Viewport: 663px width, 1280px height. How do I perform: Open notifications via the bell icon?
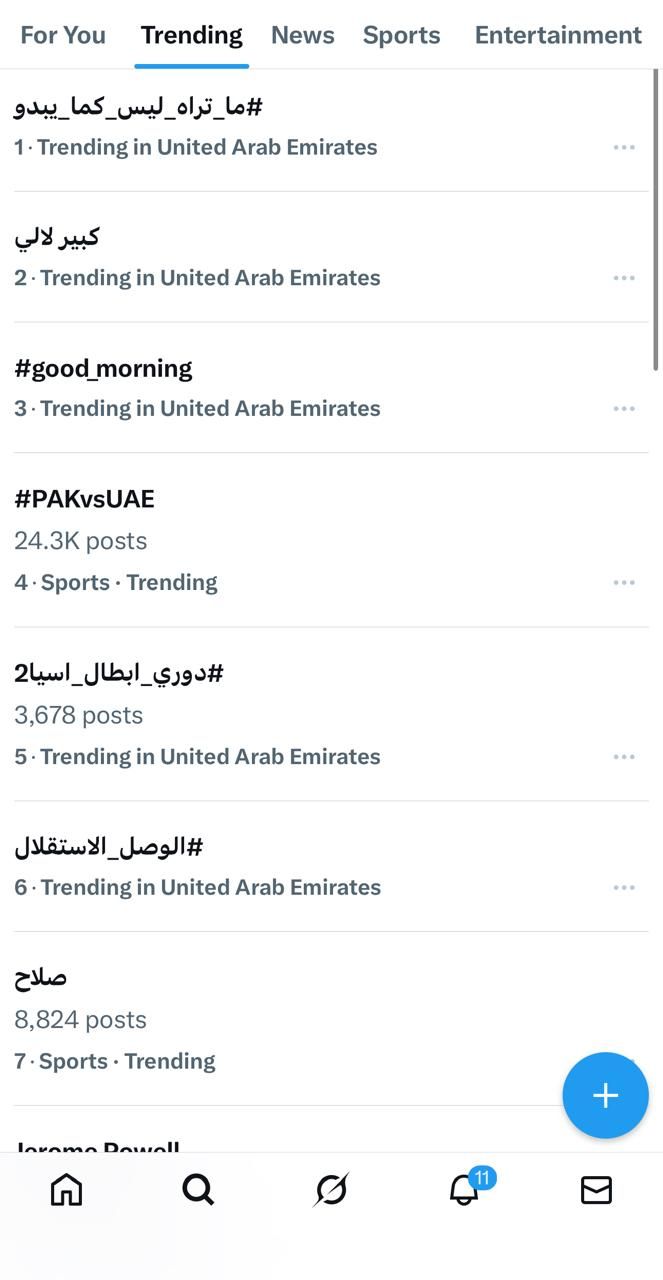pyautogui.click(x=461, y=1190)
